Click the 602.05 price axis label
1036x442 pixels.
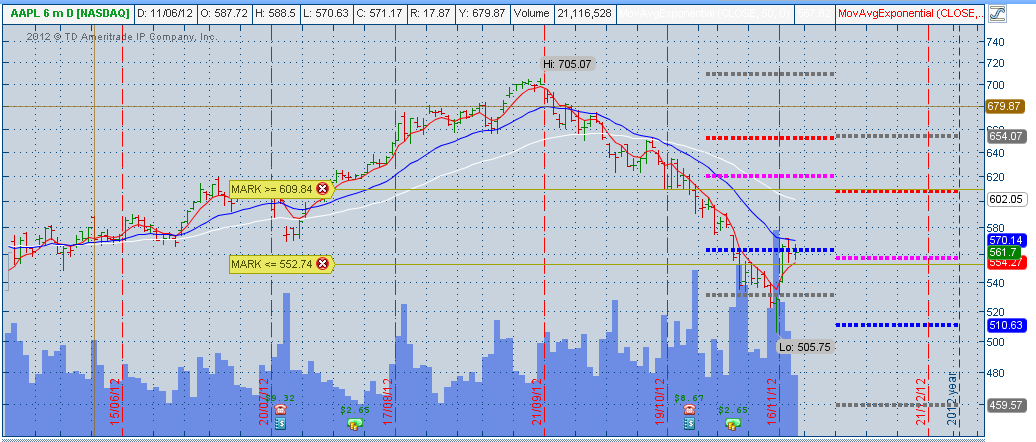1004,198
